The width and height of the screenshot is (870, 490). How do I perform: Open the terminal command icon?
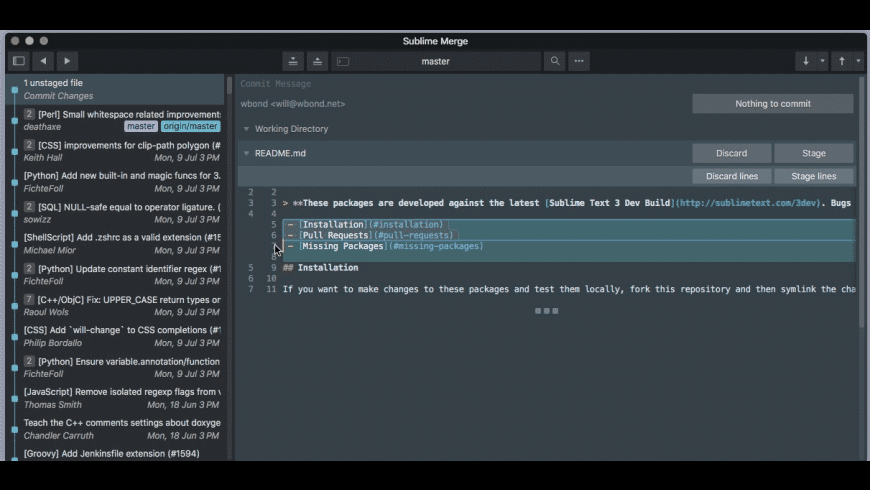343,61
